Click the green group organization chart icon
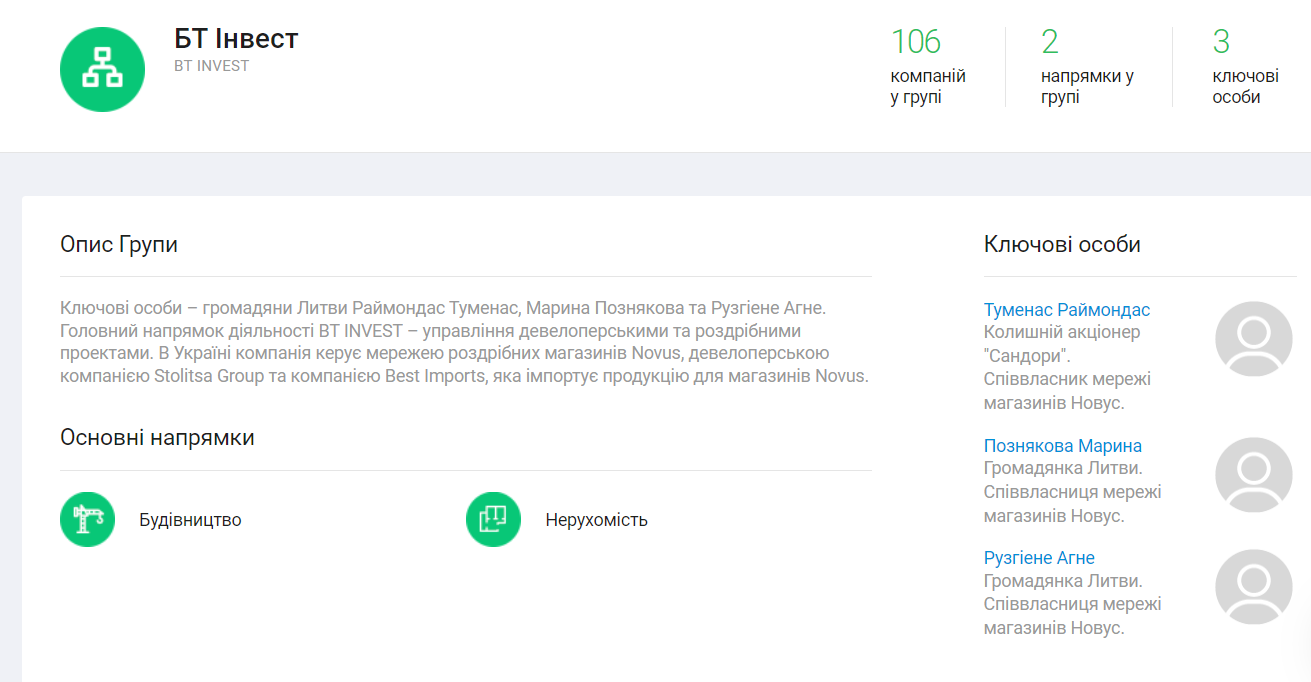 point(102,69)
